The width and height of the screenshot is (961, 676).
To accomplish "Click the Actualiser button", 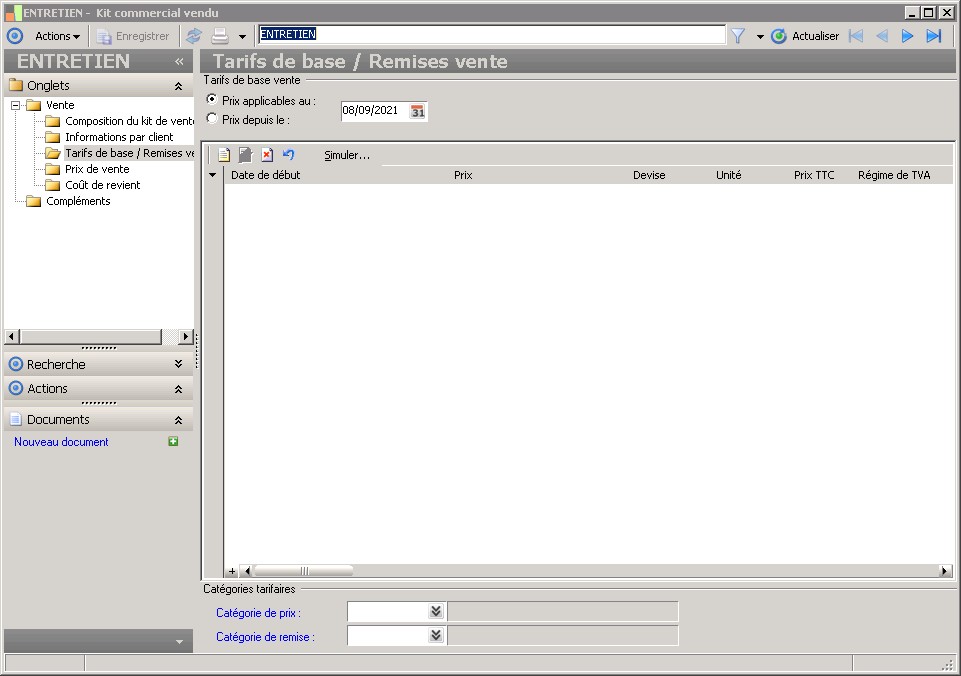I will (x=805, y=36).
